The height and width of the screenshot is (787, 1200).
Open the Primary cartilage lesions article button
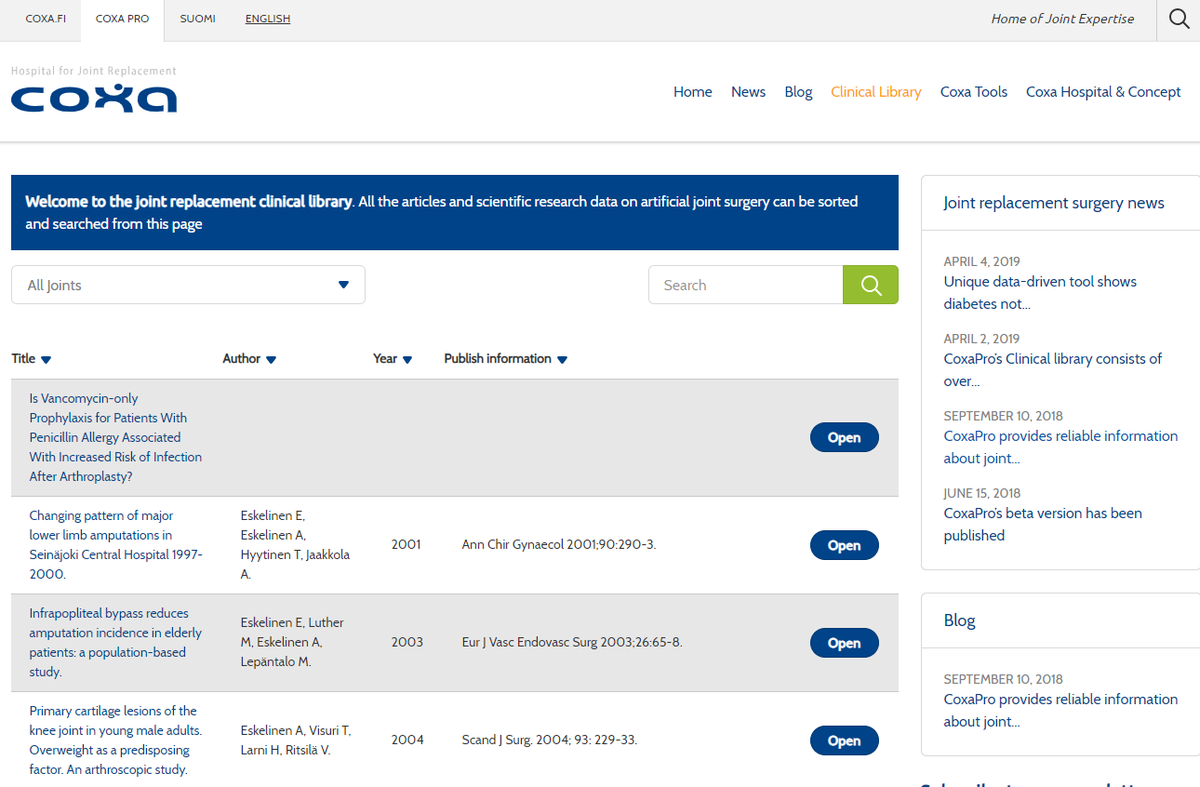pyautogui.click(x=844, y=741)
